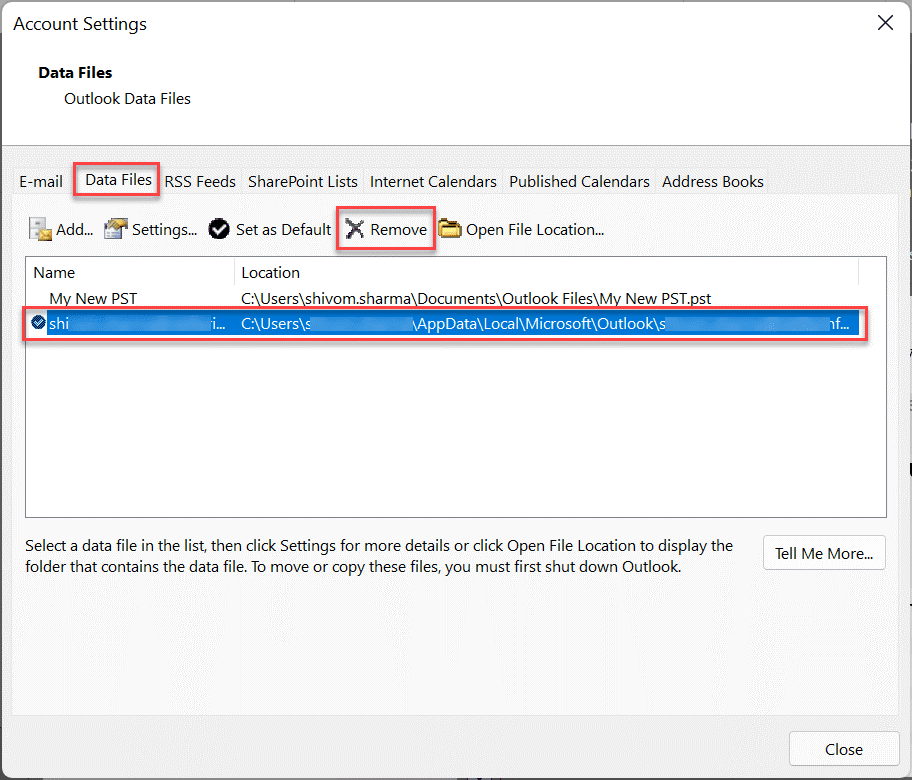
Task: Click the Add... label
Action: pos(74,230)
